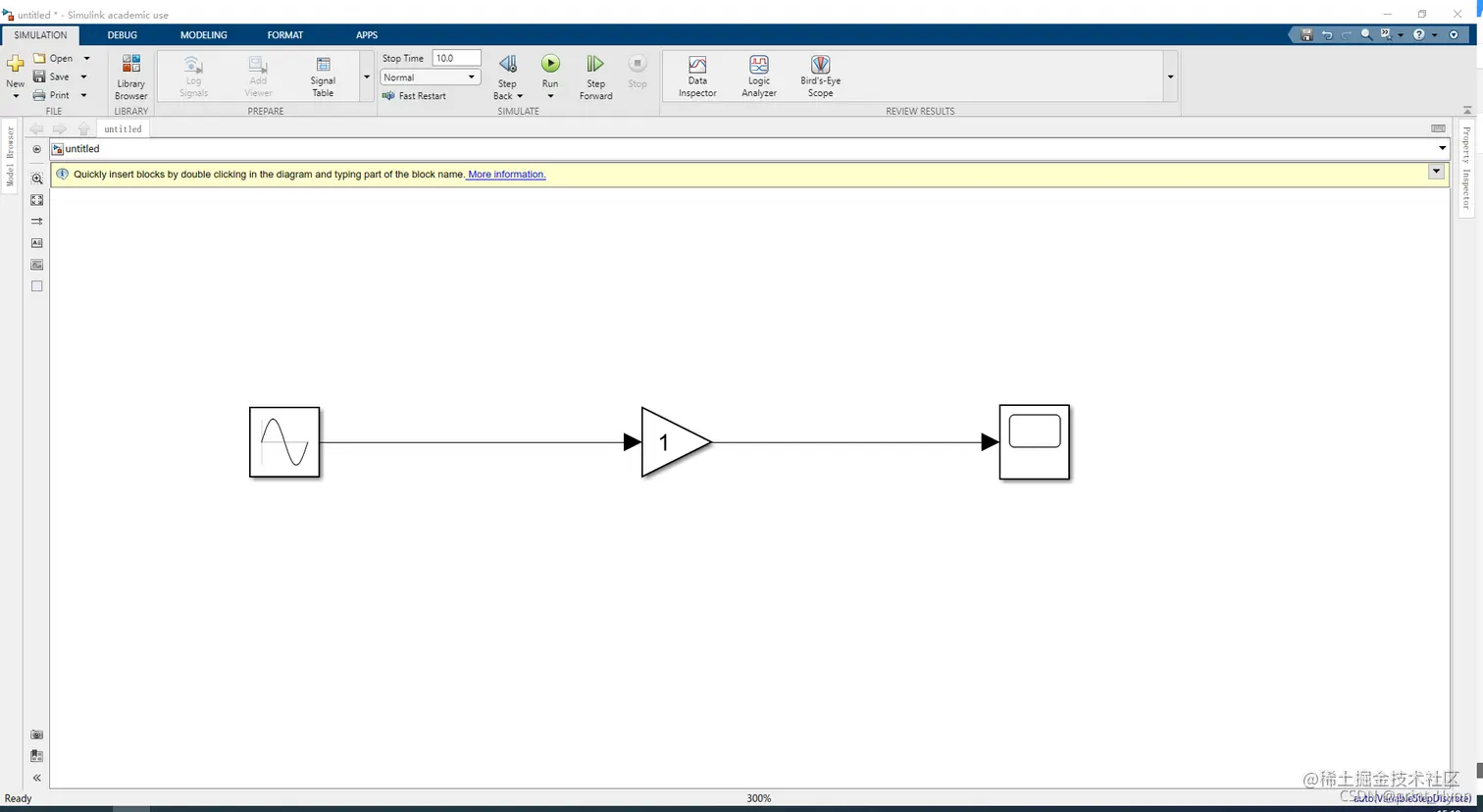The height and width of the screenshot is (812, 1483).
Task: Expand the Save button dropdown arrow
Action: 83,77
